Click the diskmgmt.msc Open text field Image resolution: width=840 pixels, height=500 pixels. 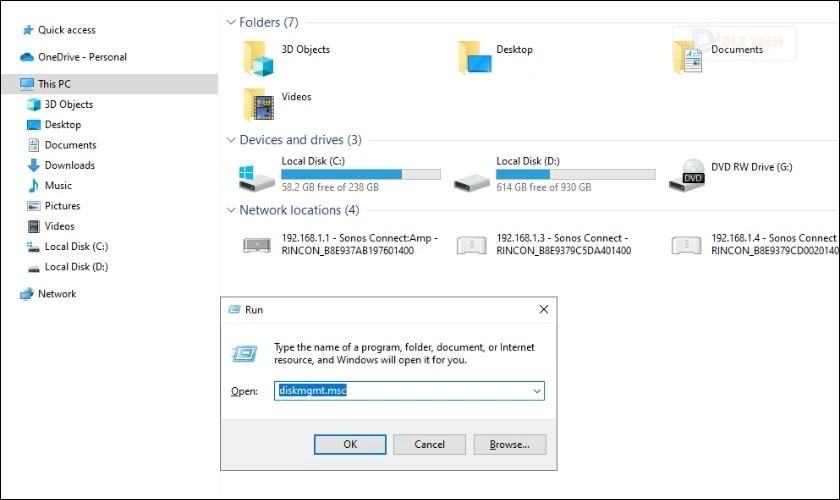click(400, 391)
